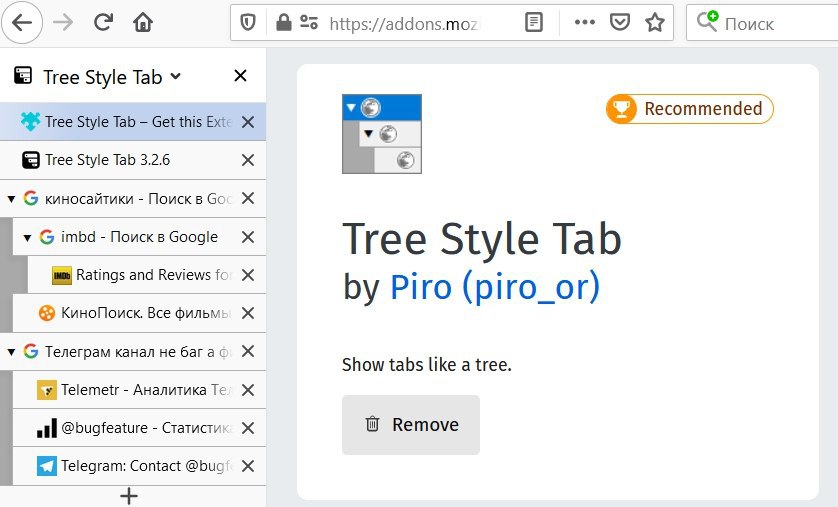Click the Remove extension button
The height and width of the screenshot is (507, 838).
click(x=410, y=425)
